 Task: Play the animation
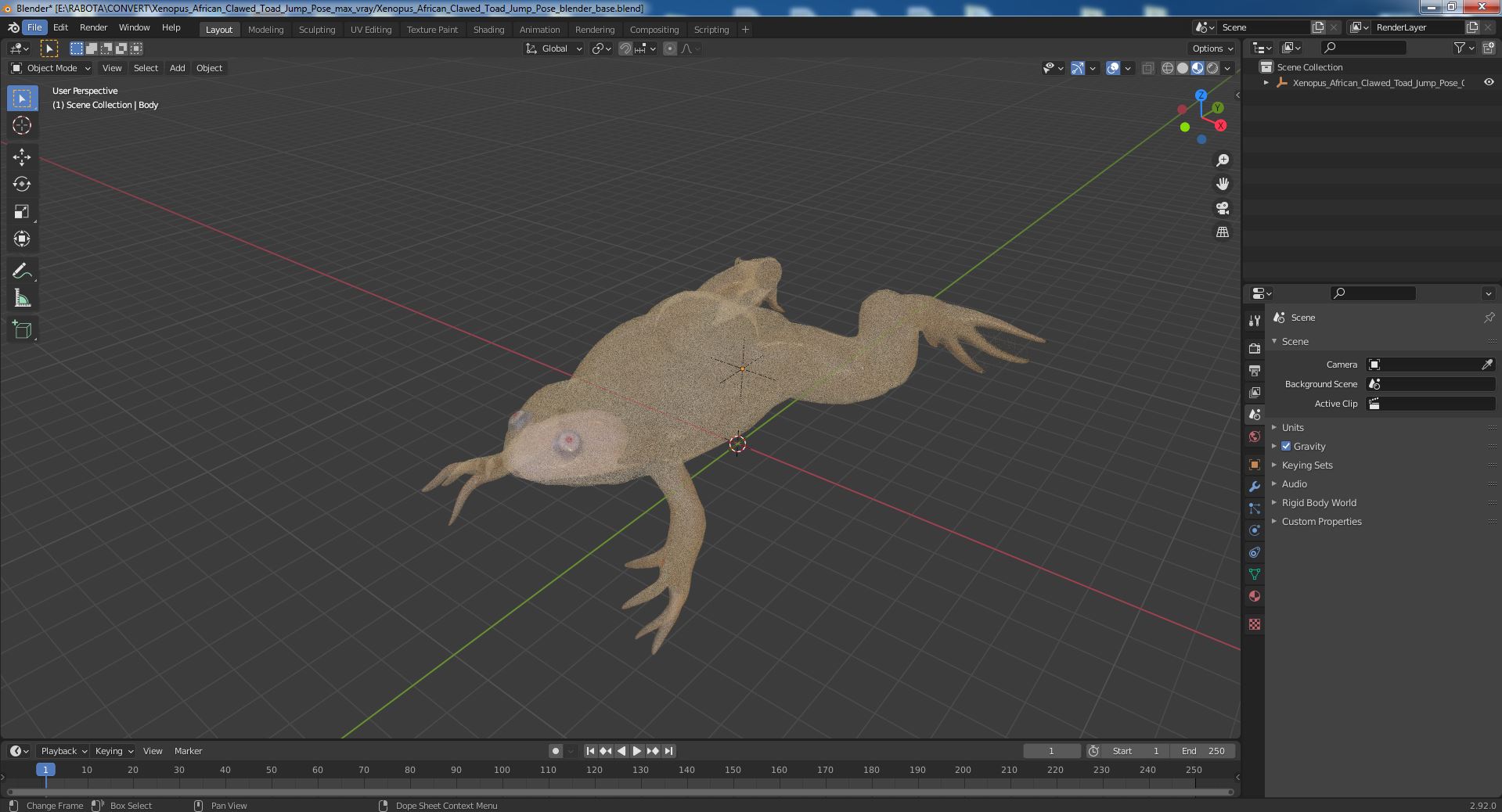pyautogui.click(x=637, y=751)
